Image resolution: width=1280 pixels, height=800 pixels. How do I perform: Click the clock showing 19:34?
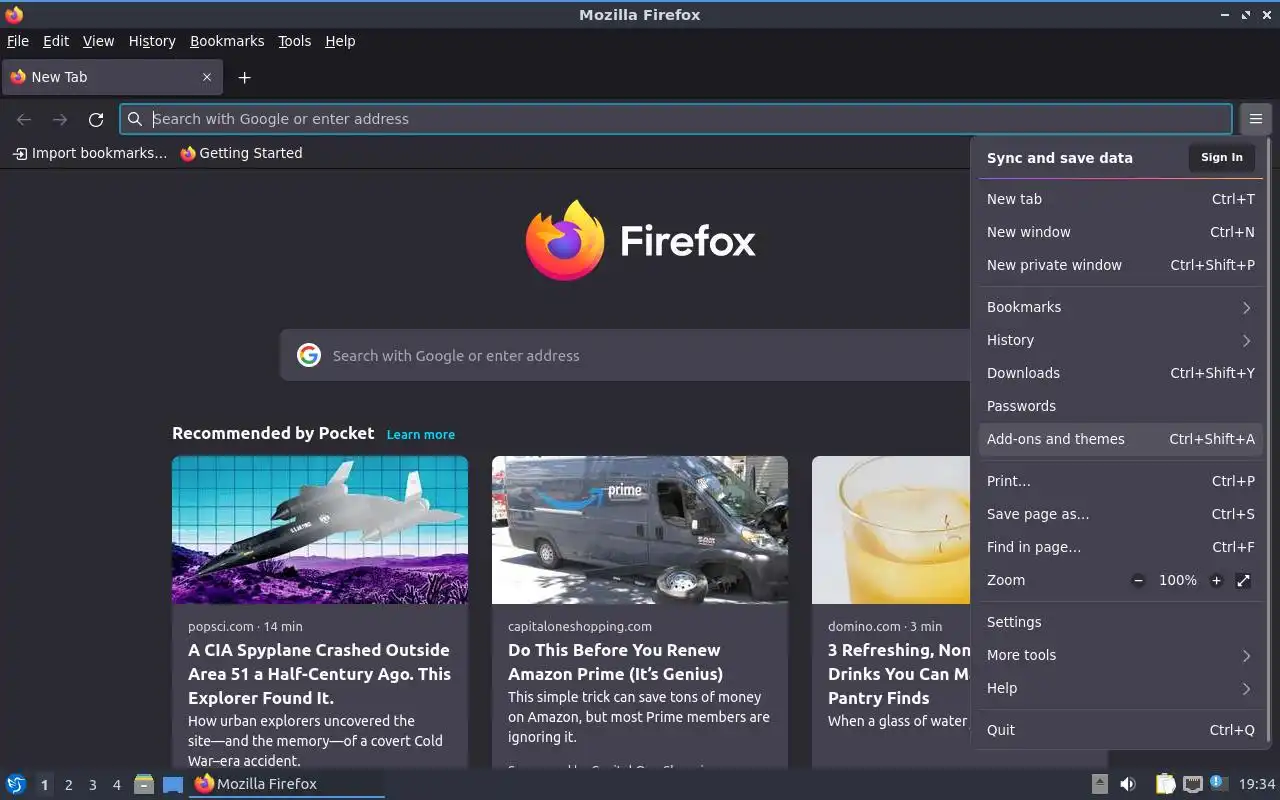point(1257,784)
